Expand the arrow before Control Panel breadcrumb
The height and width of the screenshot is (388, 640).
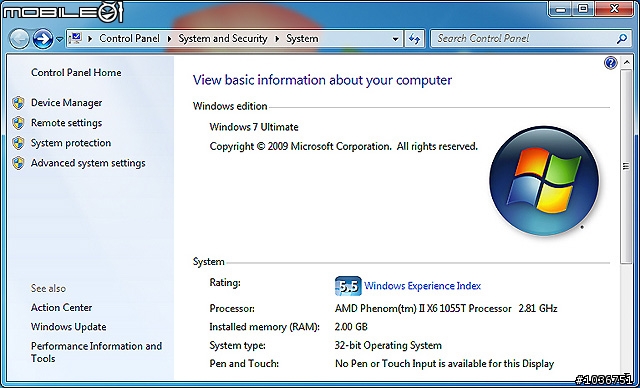pos(90,39)
